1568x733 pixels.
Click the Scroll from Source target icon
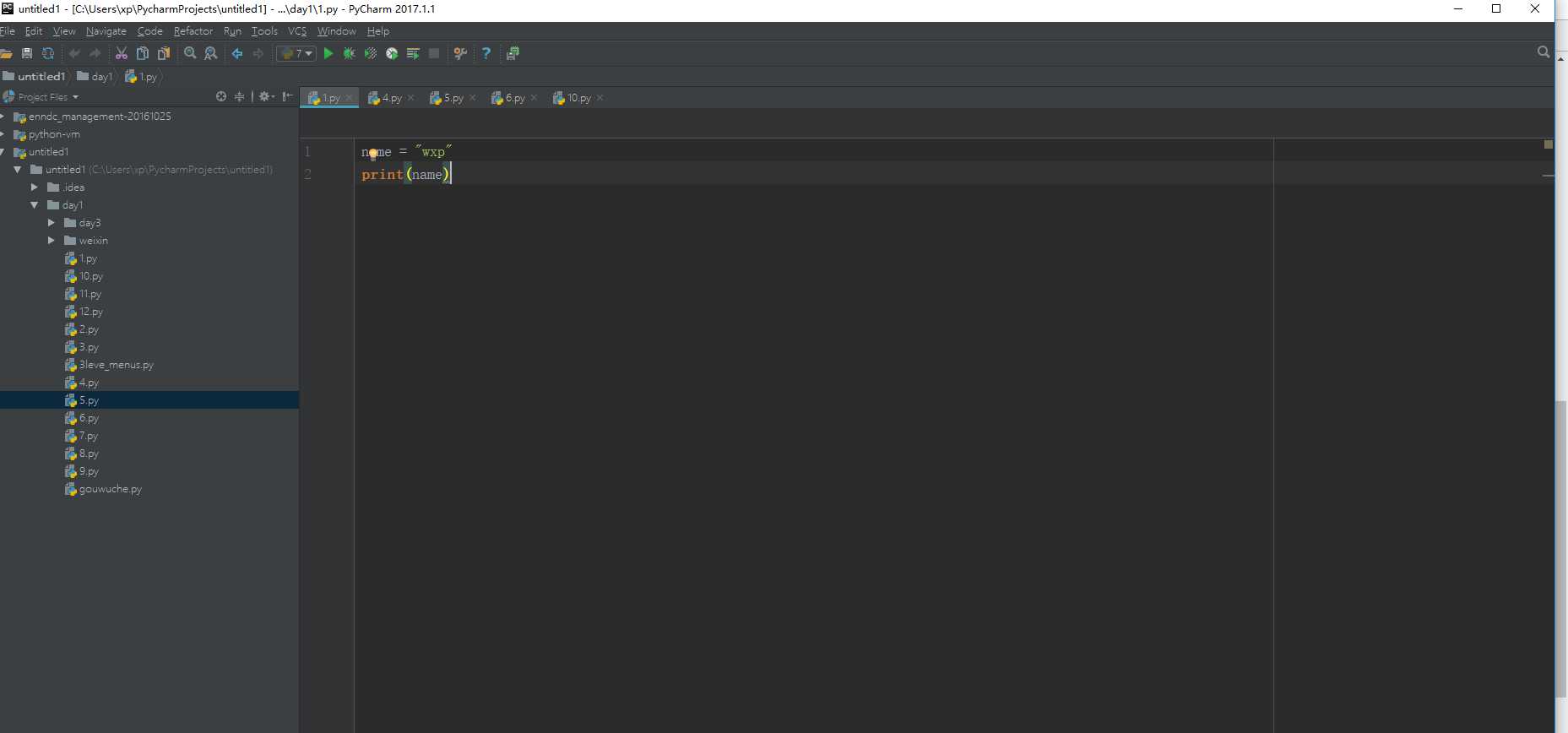point(221,96)
